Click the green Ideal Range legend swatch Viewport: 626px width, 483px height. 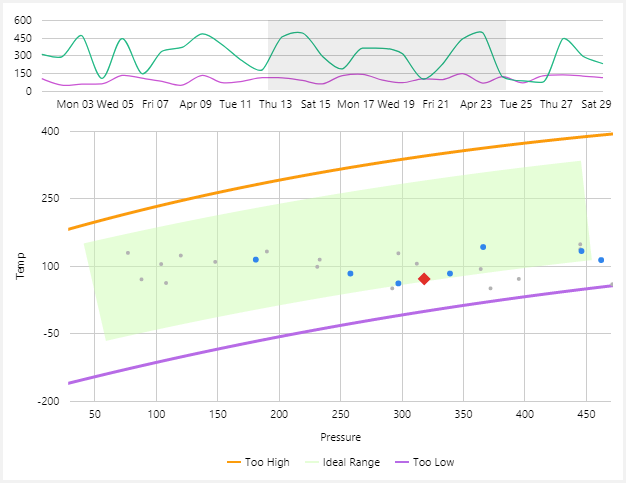[x=314, y=462]
